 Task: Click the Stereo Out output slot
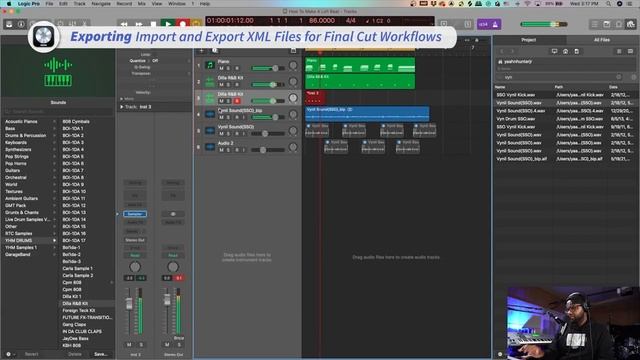tap(135, 240)
